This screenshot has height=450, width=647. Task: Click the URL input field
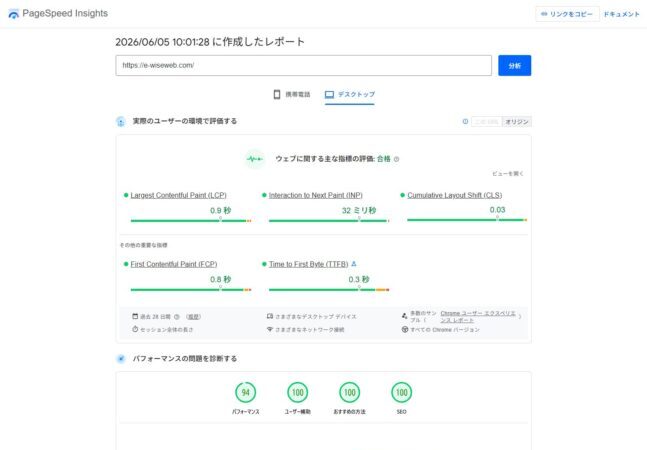point(303,65)
